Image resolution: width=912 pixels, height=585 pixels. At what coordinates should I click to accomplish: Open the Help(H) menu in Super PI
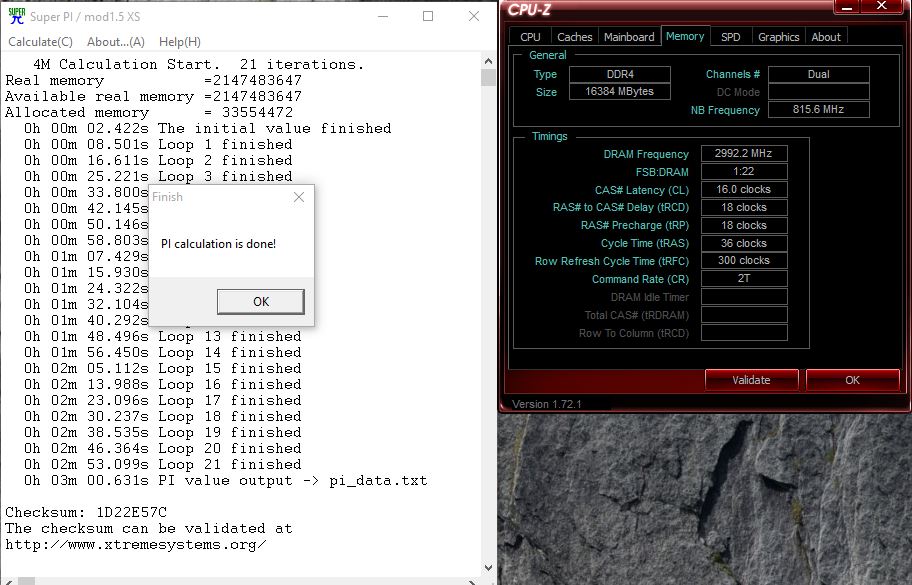(x=180, y=42)
